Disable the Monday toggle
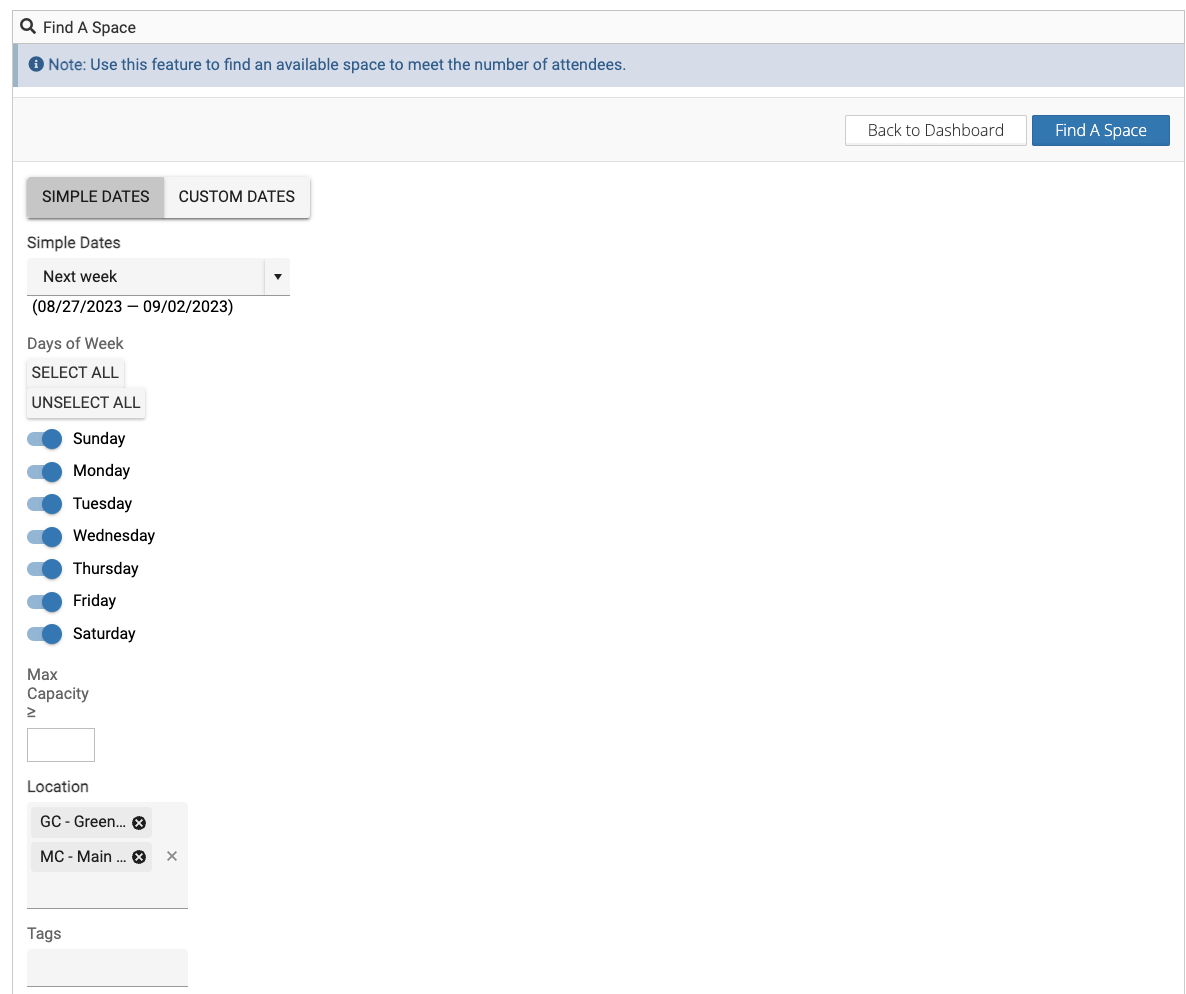Viewport: 1186px width, 994px height. click(45, 471)
